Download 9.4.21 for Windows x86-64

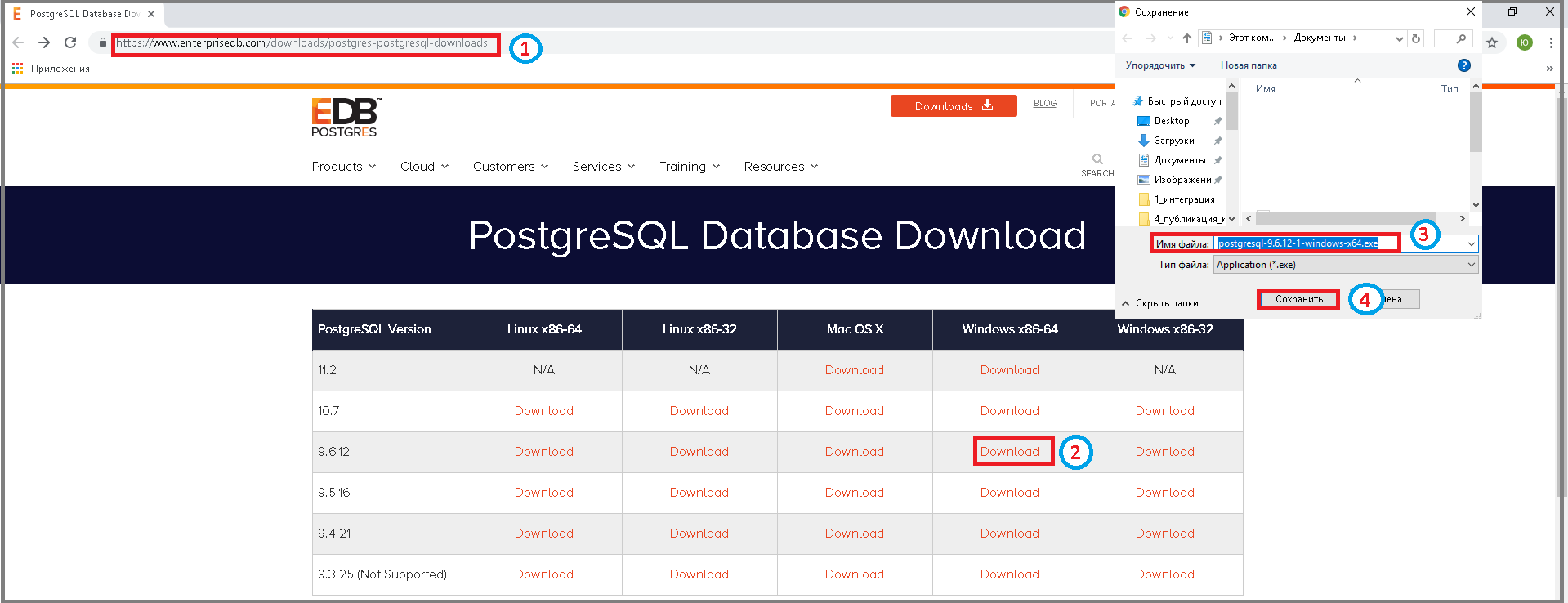[1010, 534]
